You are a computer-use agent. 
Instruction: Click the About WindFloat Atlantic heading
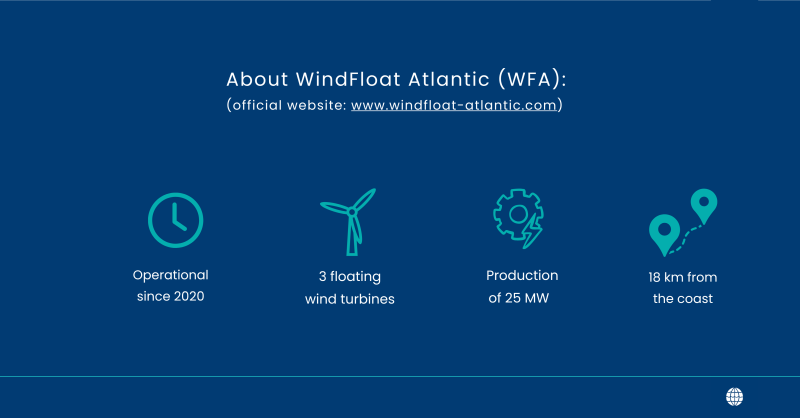pyautogui.click(x=396, y=79)
